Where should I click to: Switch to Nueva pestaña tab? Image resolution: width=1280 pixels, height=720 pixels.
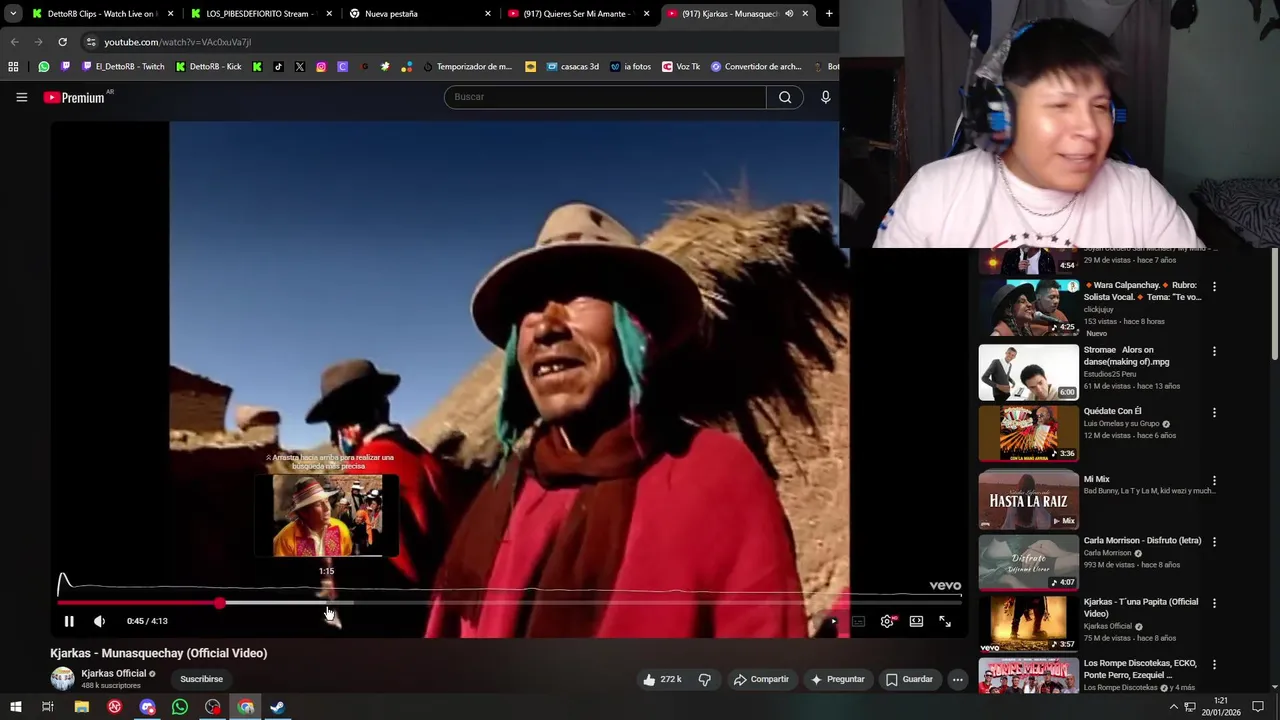click(419, 14)
